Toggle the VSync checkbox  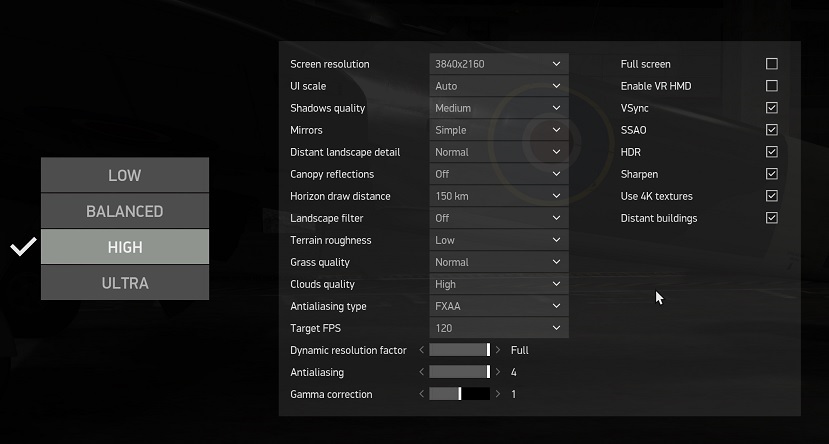771,108
